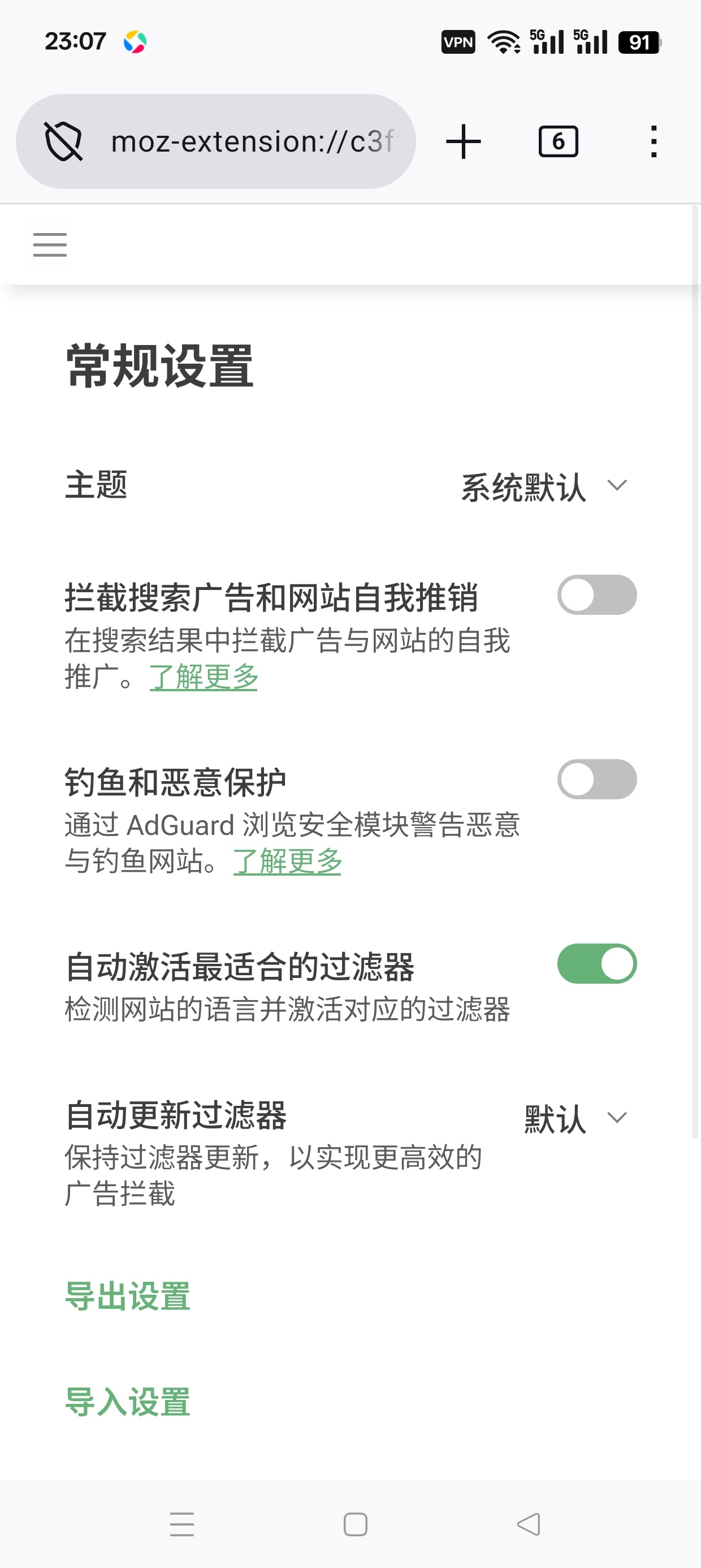Open 了解更多 link under search ads

(x=204, y=677)
